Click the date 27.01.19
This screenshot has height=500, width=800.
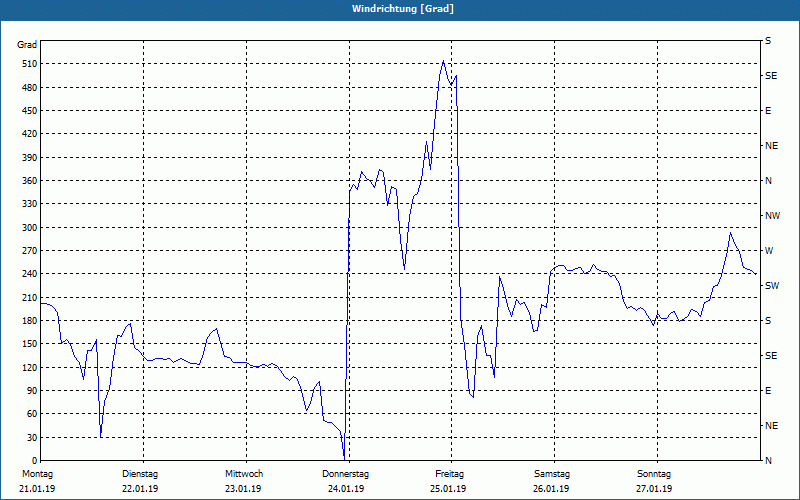click(x=654, y=489)
